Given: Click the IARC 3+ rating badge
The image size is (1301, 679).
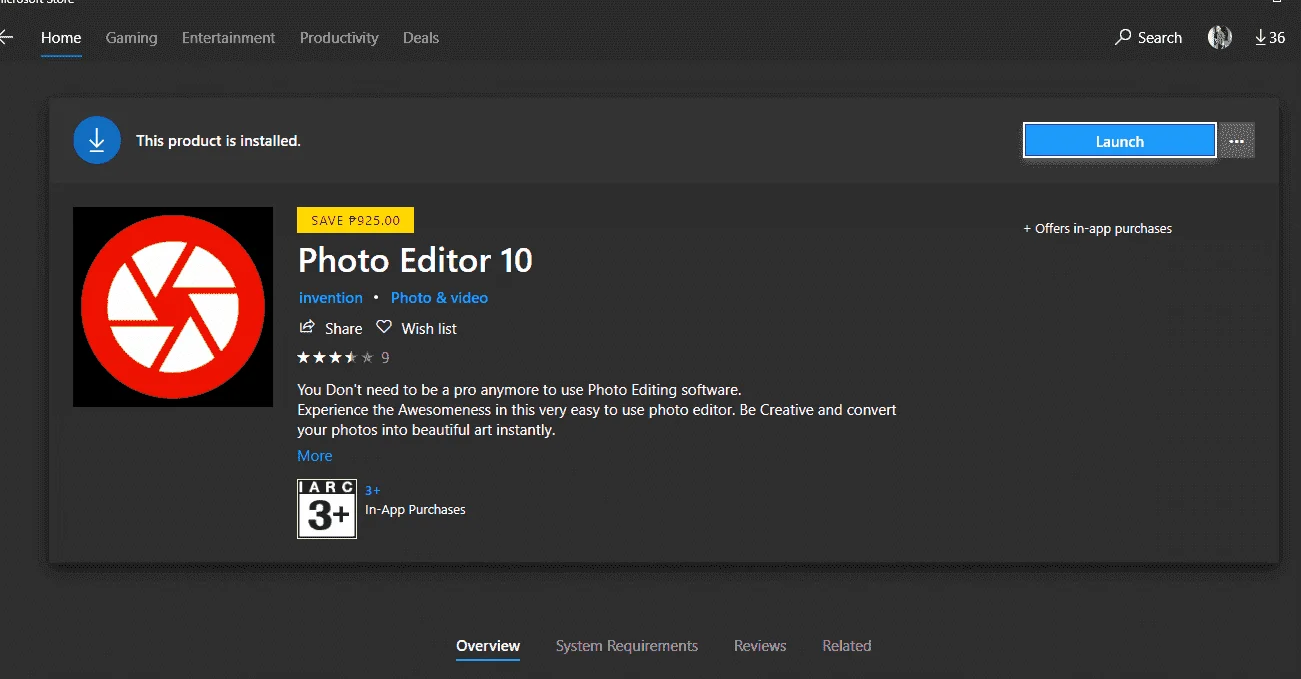Looking at the screenshot, I should (x=327, y=509).
